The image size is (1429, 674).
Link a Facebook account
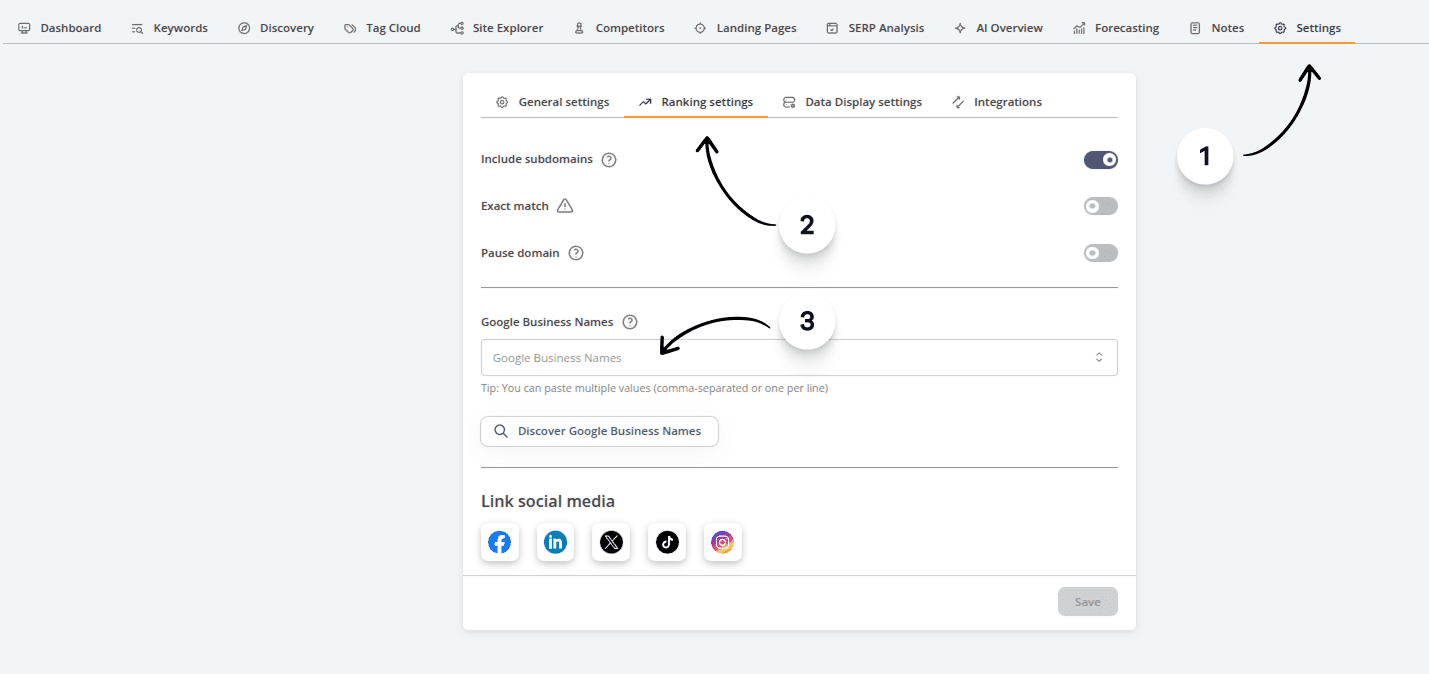point(499,542)
